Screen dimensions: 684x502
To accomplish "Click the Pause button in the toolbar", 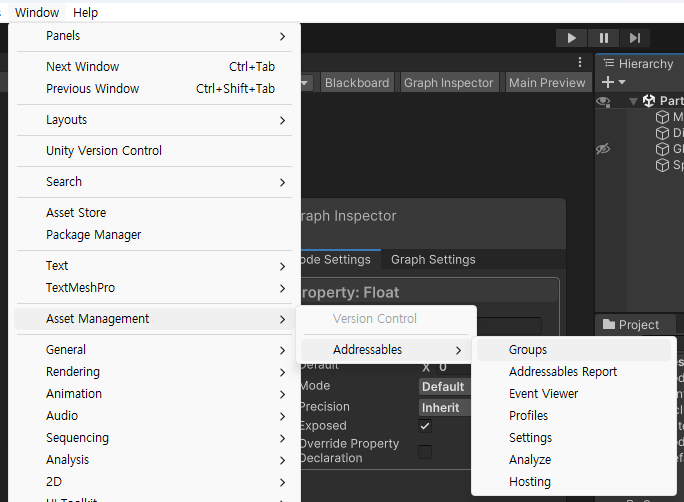I will pyautogui.click(x=604, y=38).
